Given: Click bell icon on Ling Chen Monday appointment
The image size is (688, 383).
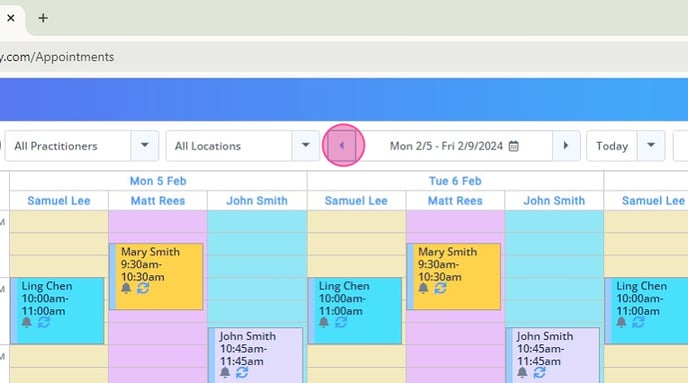Looking at the screenshot, I should (26, 322).
